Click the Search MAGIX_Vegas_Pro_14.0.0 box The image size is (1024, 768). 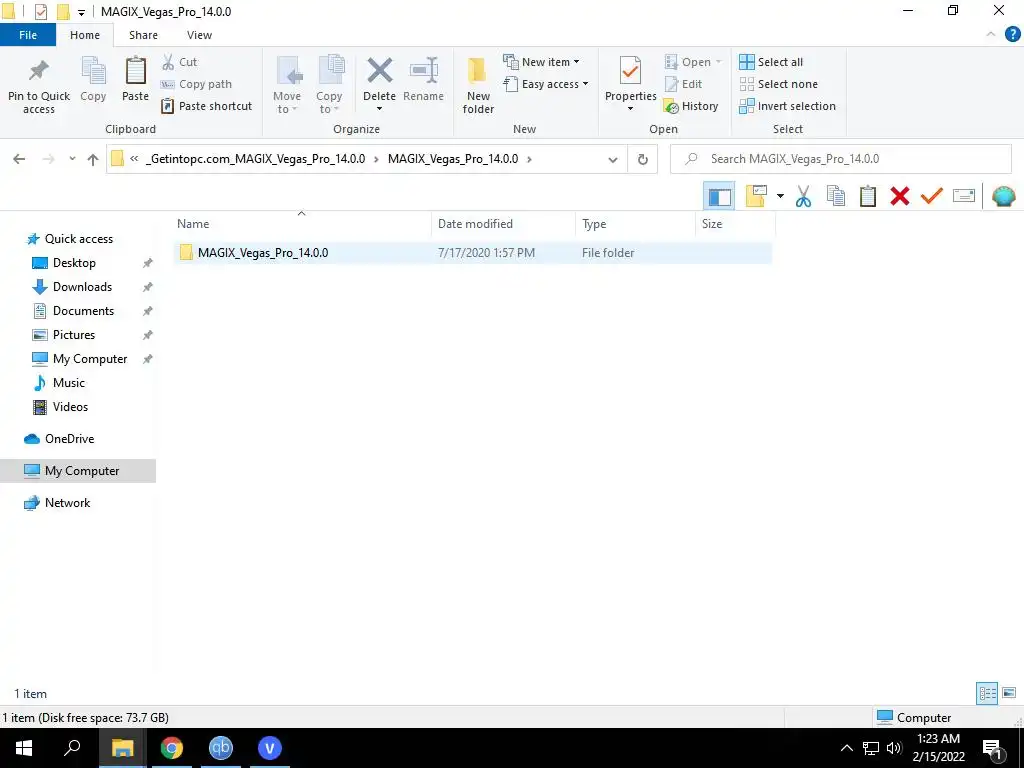pyautogui.click(x=841, y=159)
